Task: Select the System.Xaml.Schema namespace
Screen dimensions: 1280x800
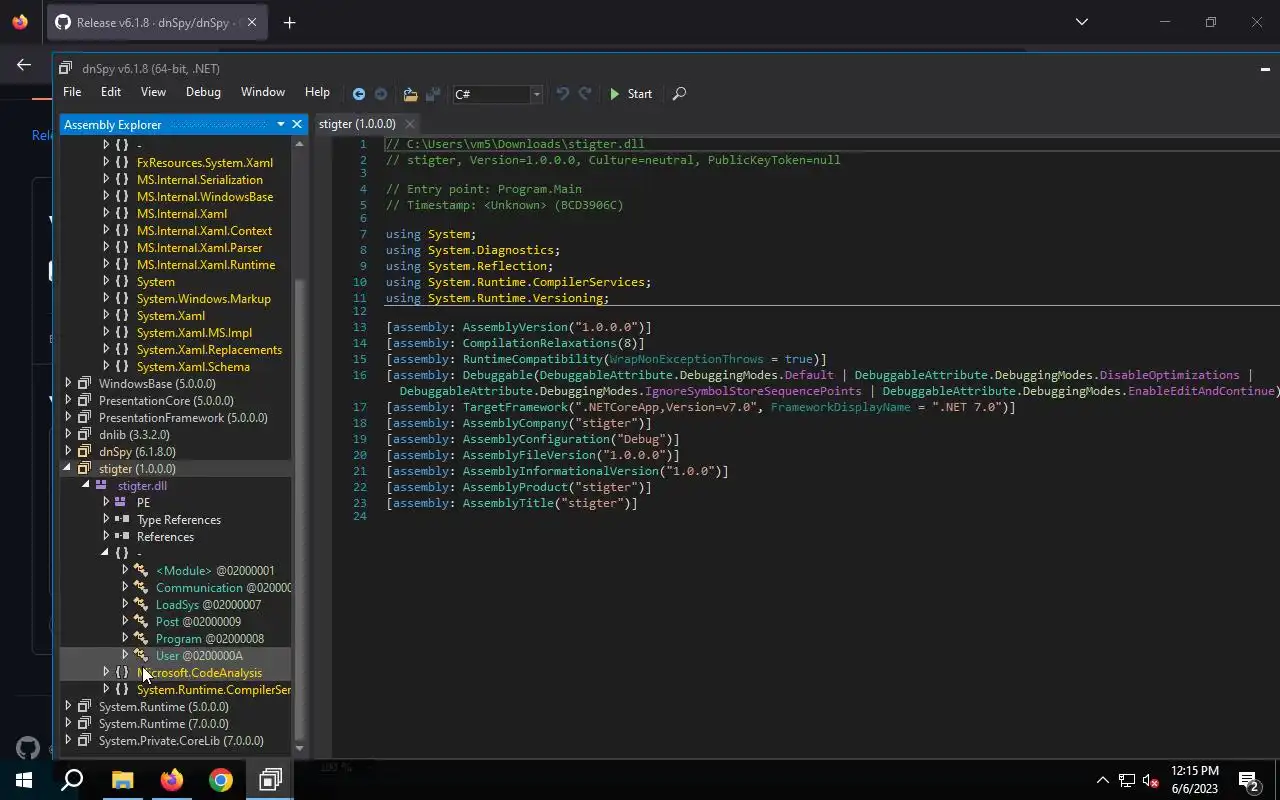Action: pos(193,366)
